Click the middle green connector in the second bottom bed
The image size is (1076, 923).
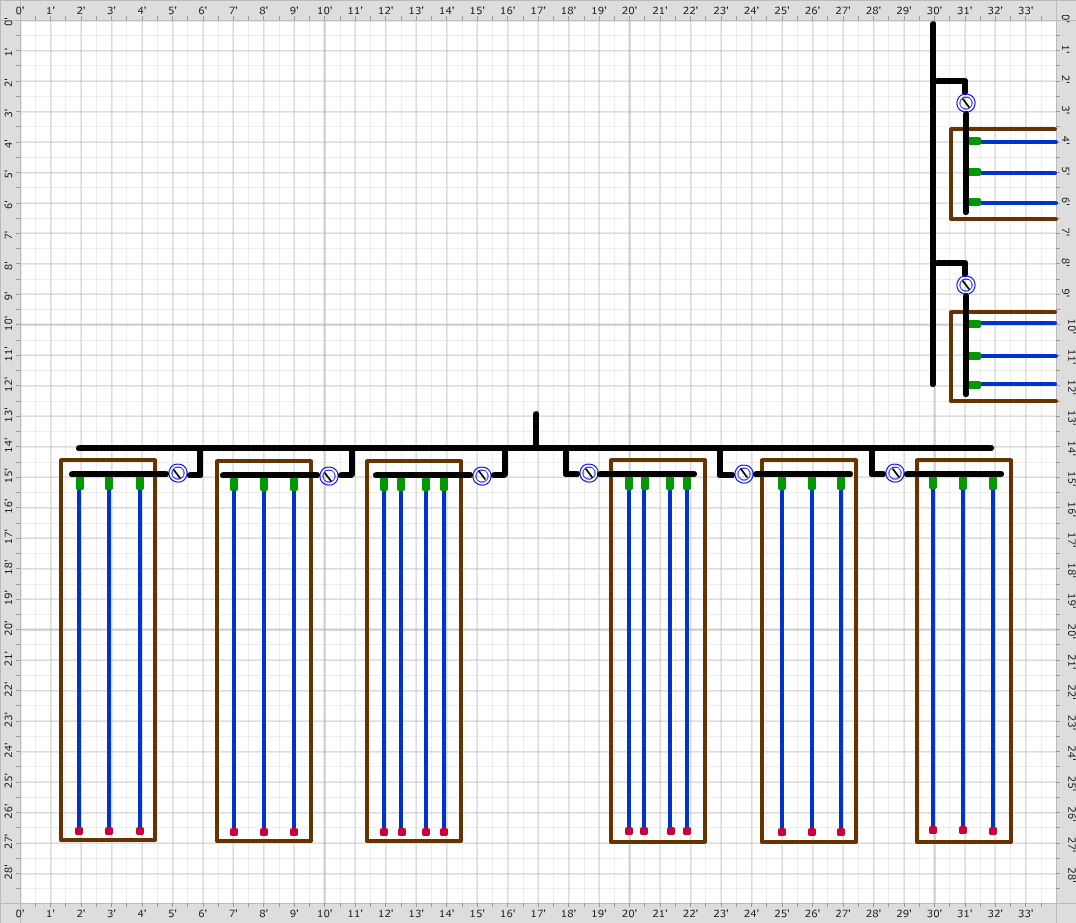pos(264,484)
